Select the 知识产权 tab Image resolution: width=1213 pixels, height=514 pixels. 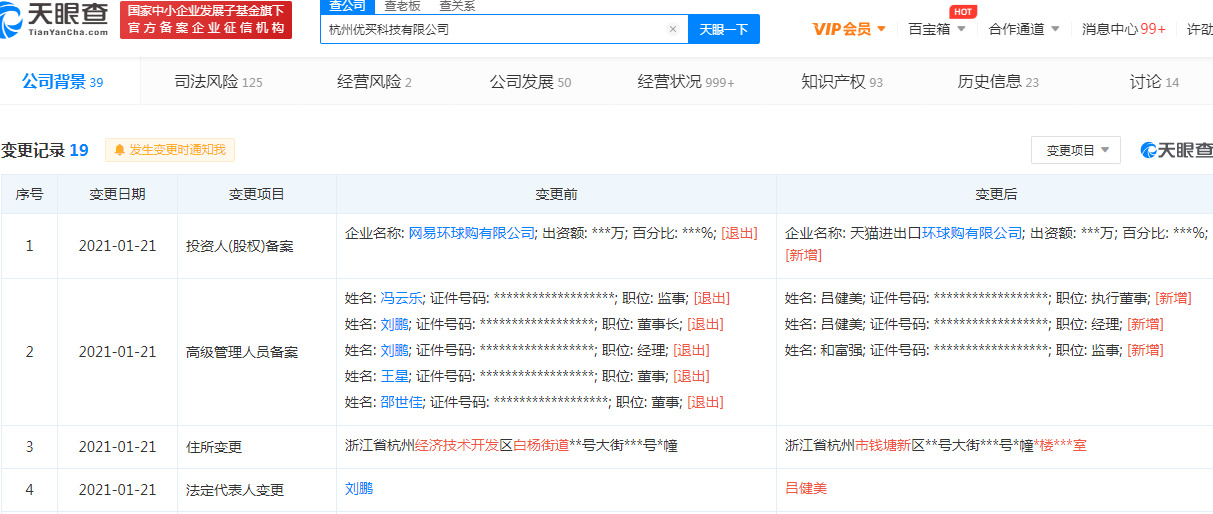click(x=842, y=82)
